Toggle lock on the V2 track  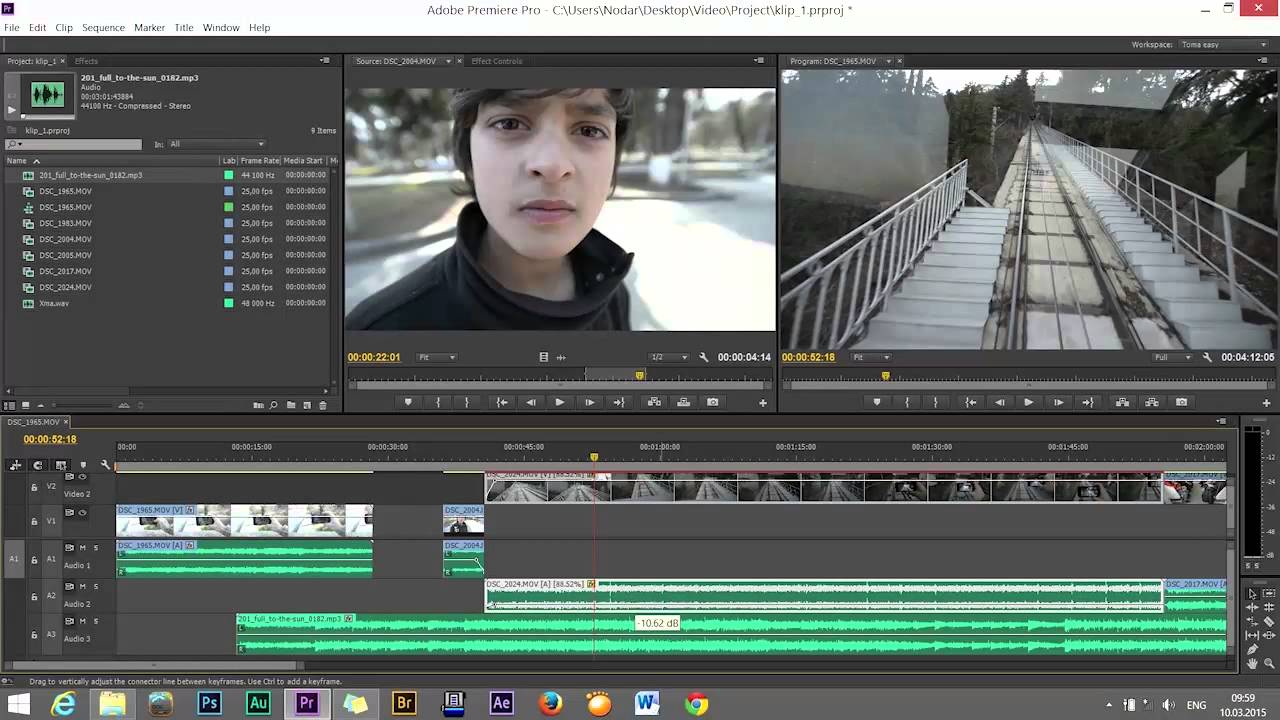click(34, 487)
